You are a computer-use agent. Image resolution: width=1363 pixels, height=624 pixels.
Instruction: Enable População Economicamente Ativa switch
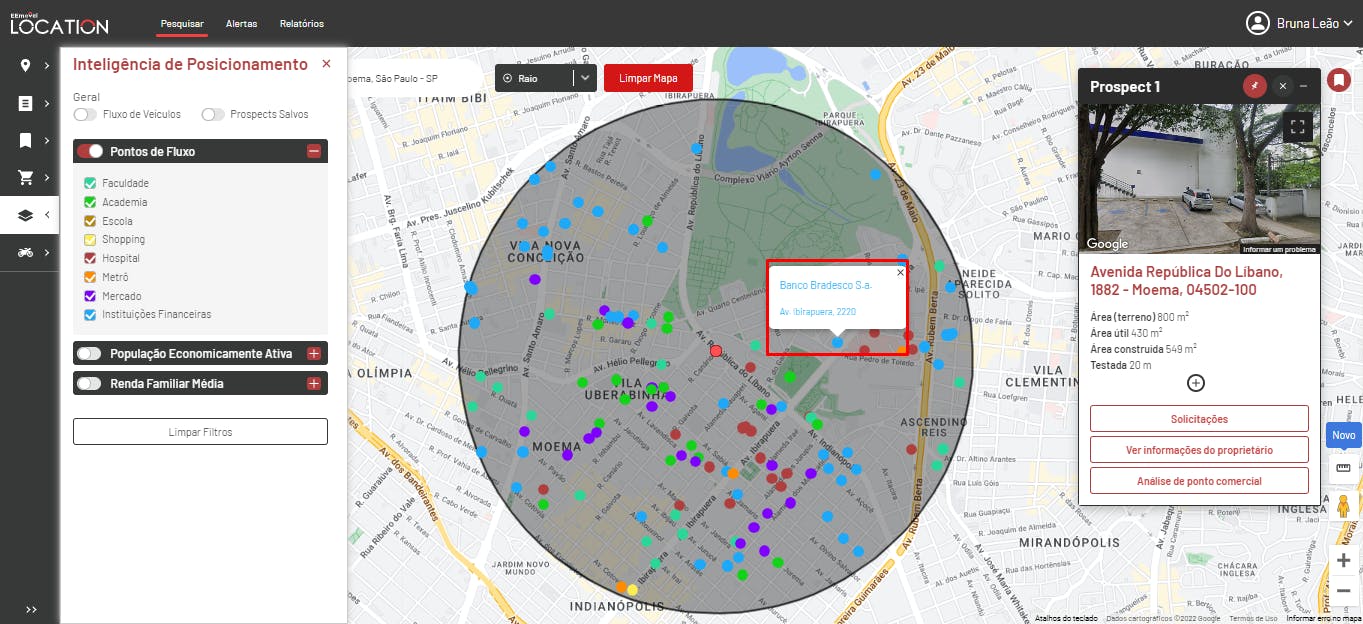90,353
